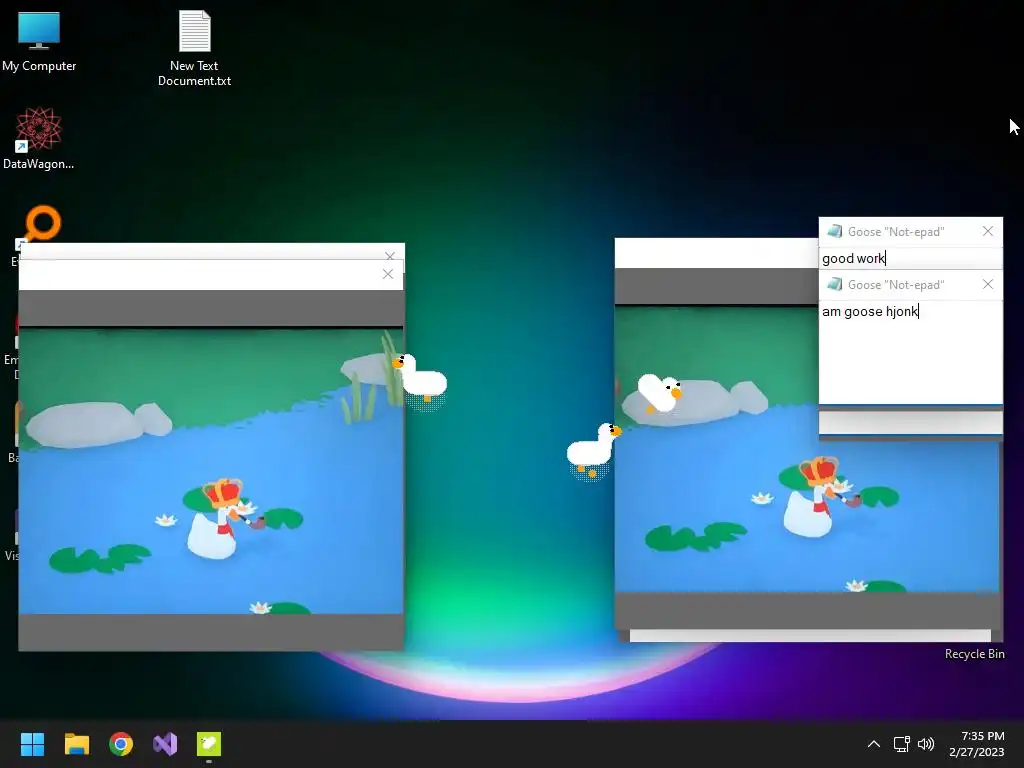Open the DataWagon desktop shortcut
The image size is (1024, 768).
39,138
